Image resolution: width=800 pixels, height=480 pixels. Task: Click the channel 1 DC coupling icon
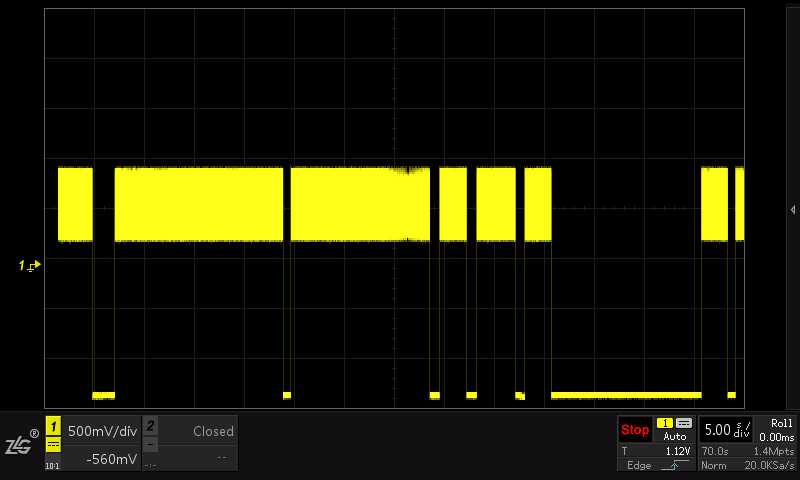click(x=53, y=445)
